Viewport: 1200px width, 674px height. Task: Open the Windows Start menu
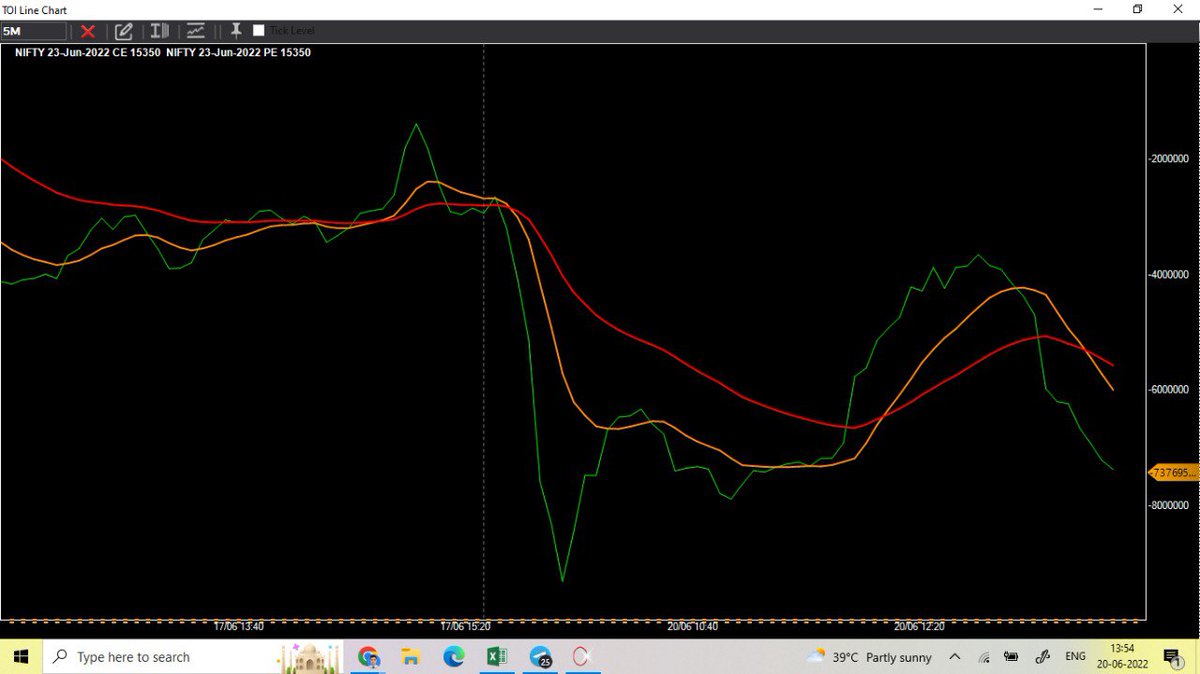pos(21,657)
